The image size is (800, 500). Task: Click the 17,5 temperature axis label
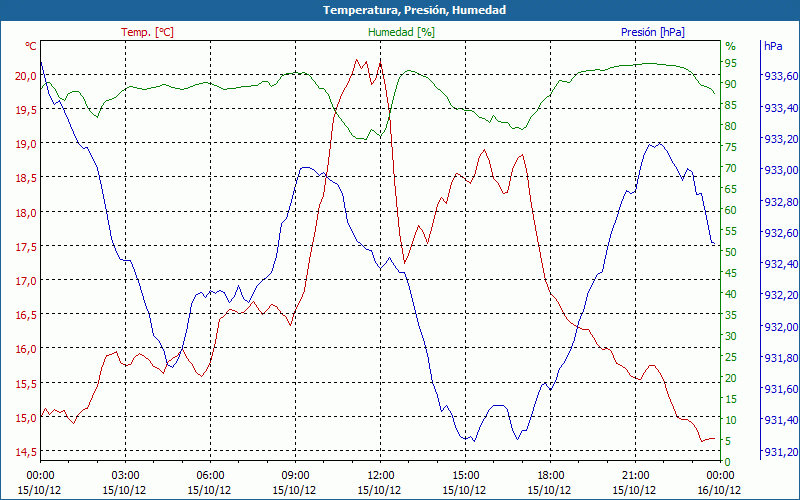(x=26, y=246)
